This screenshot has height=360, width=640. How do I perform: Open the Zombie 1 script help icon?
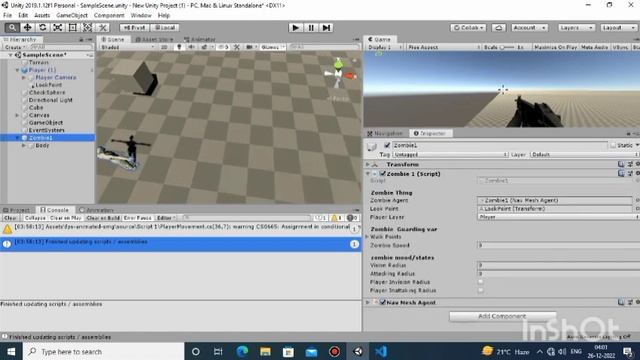coord(621,173)
